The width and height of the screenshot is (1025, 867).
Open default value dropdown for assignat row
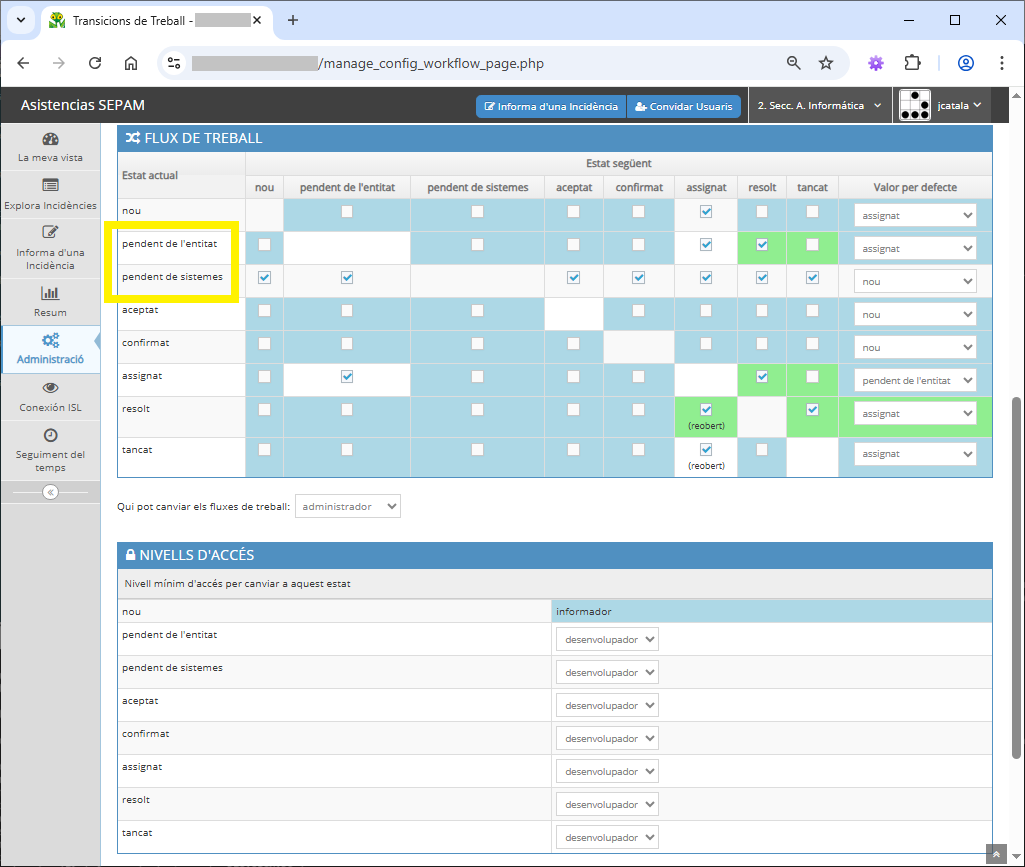click(915, 380)
